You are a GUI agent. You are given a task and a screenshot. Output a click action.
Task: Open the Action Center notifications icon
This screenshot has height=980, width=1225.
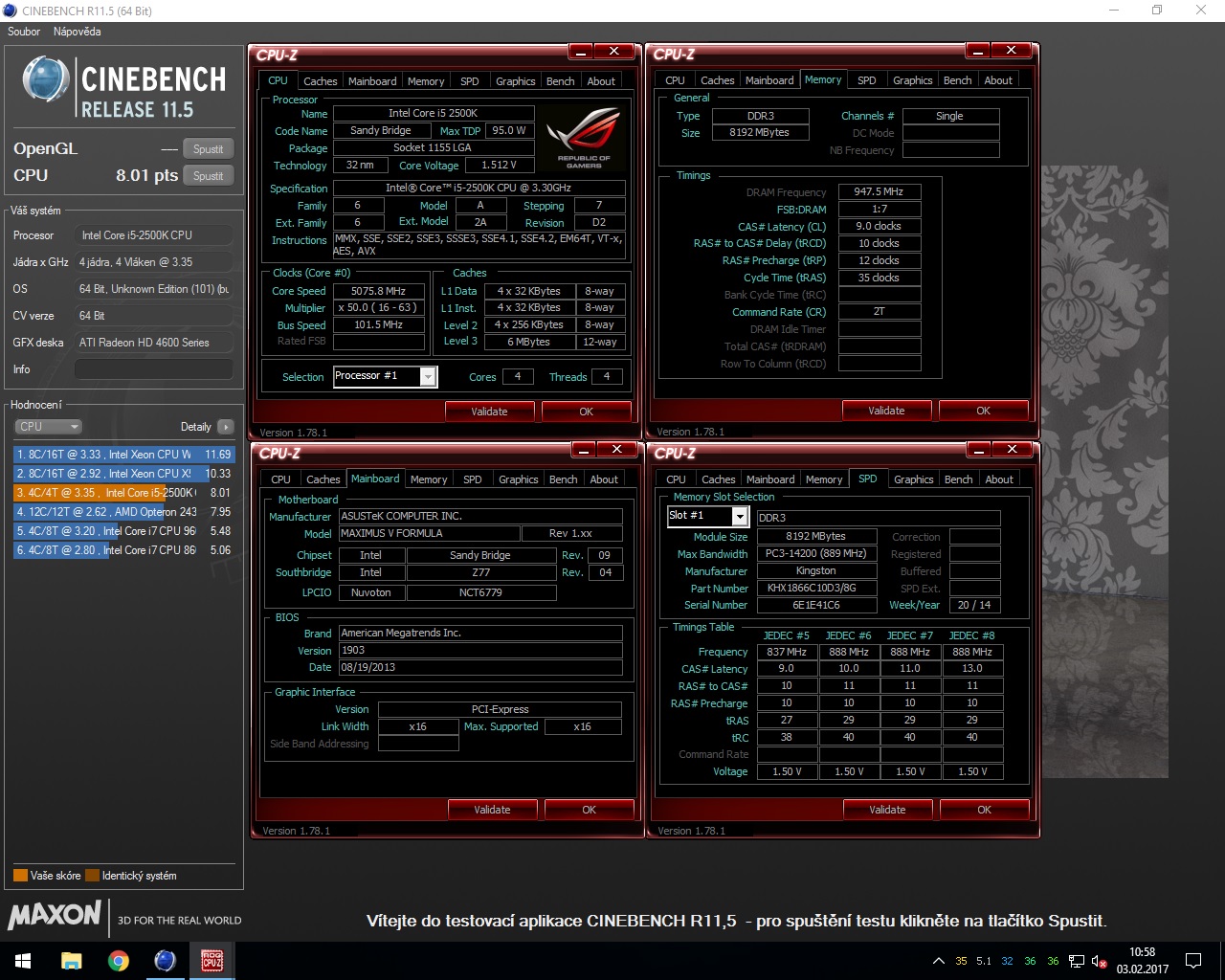pos(1193,961)
